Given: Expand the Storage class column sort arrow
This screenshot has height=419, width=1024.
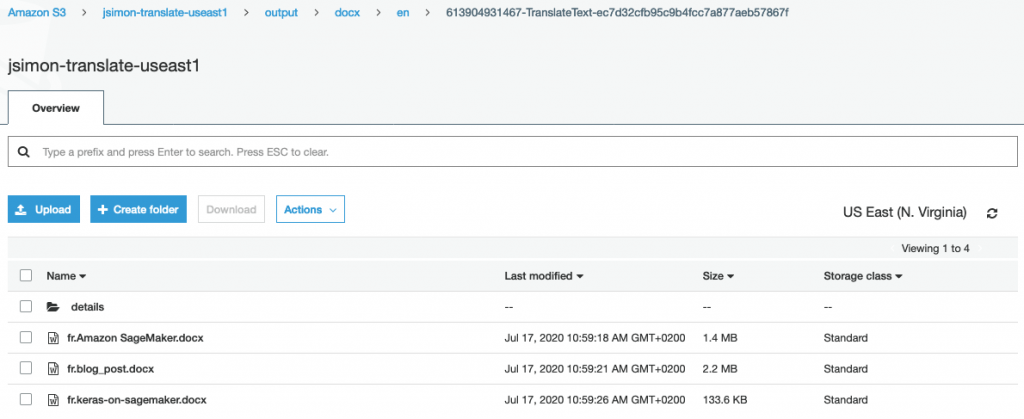Looking at the screenshot, I should click(x=899, y=277).
